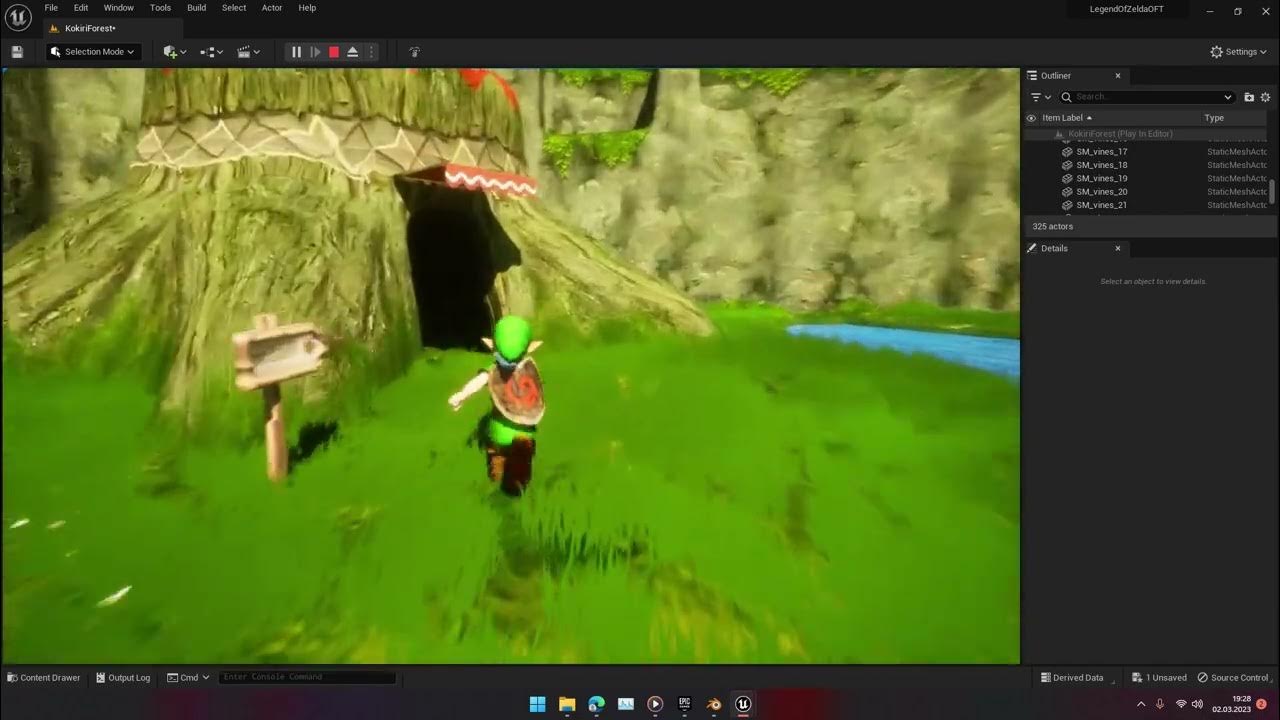
Task: Open Epic Games Launcher from the taskbar
Action: pos(684,704)
